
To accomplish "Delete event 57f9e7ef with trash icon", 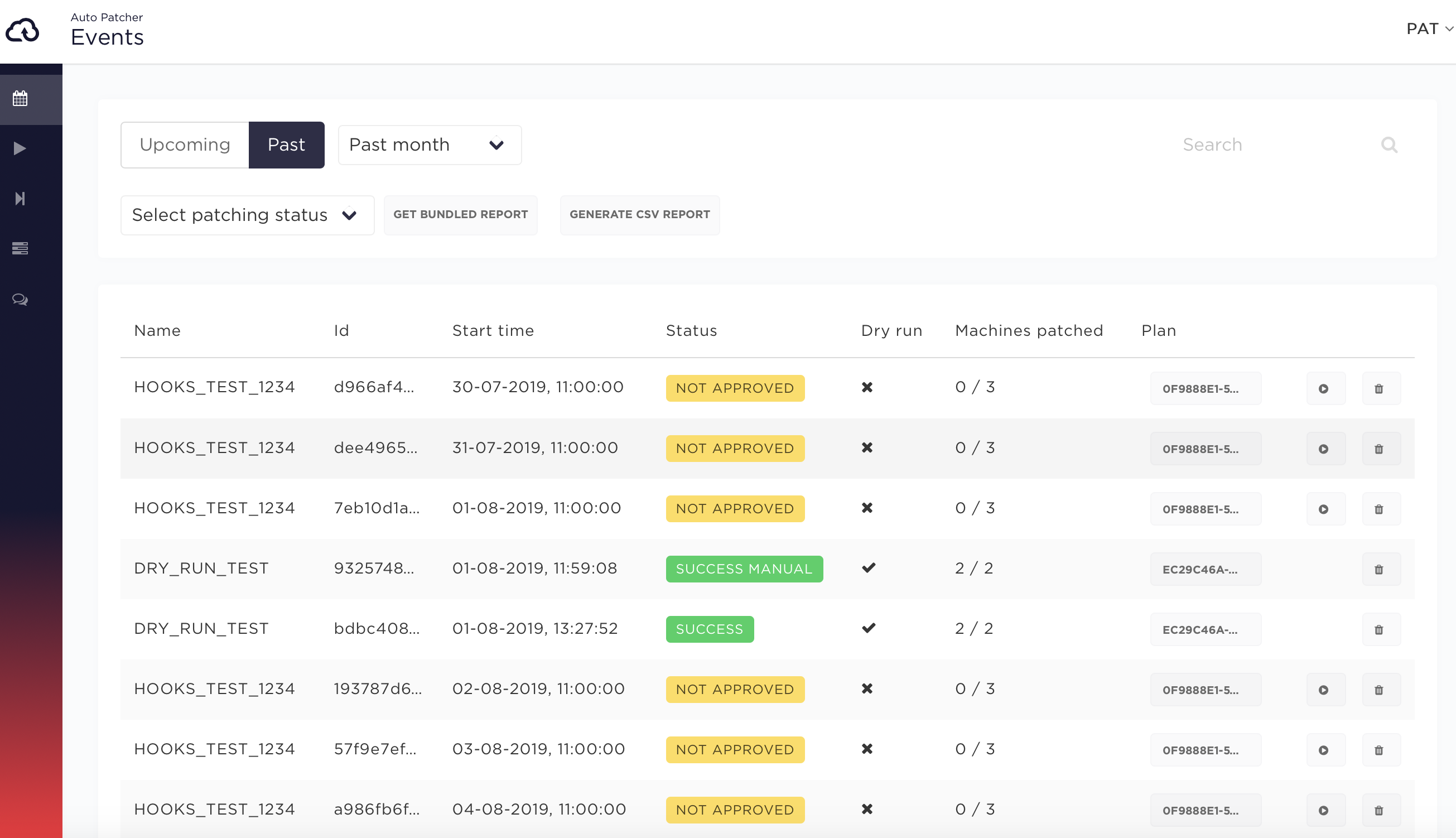I will [1381, 750].
